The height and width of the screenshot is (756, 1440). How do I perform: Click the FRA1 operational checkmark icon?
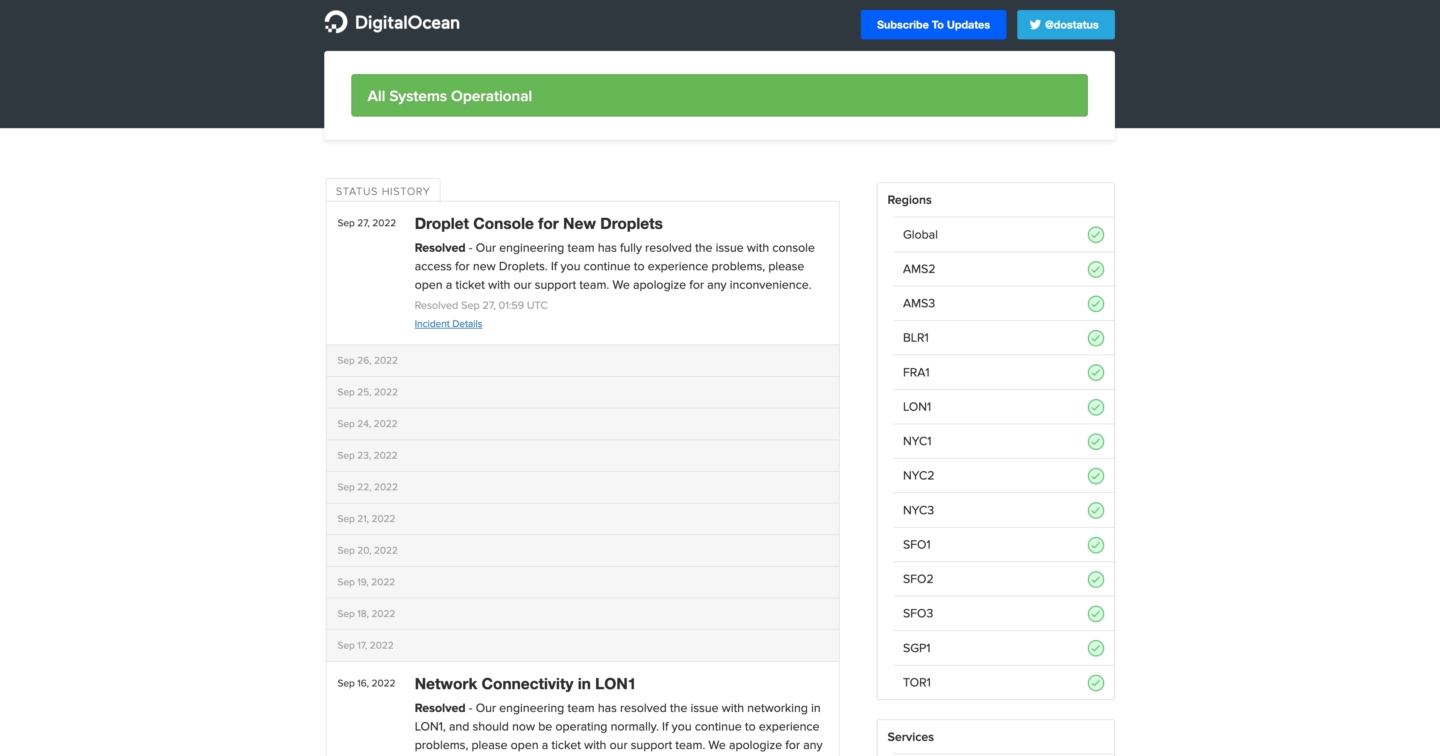point(1096,373)
